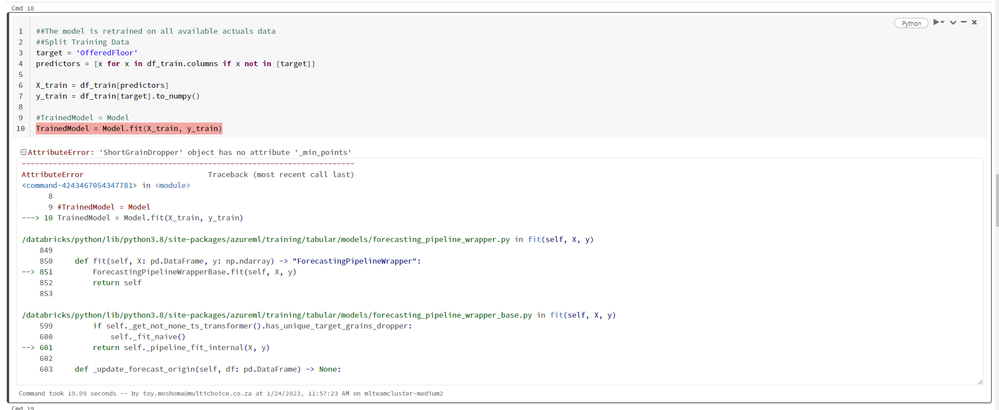
Task: Open the cell actions chevron menu
Action: 953,22
